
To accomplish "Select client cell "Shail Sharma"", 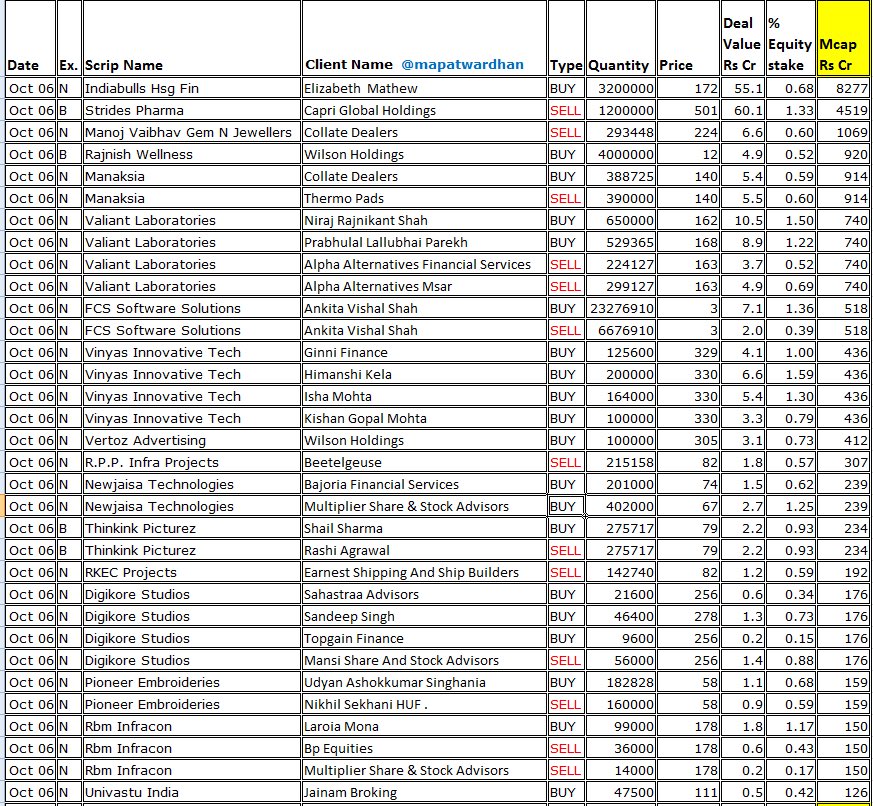I will 424,528.
